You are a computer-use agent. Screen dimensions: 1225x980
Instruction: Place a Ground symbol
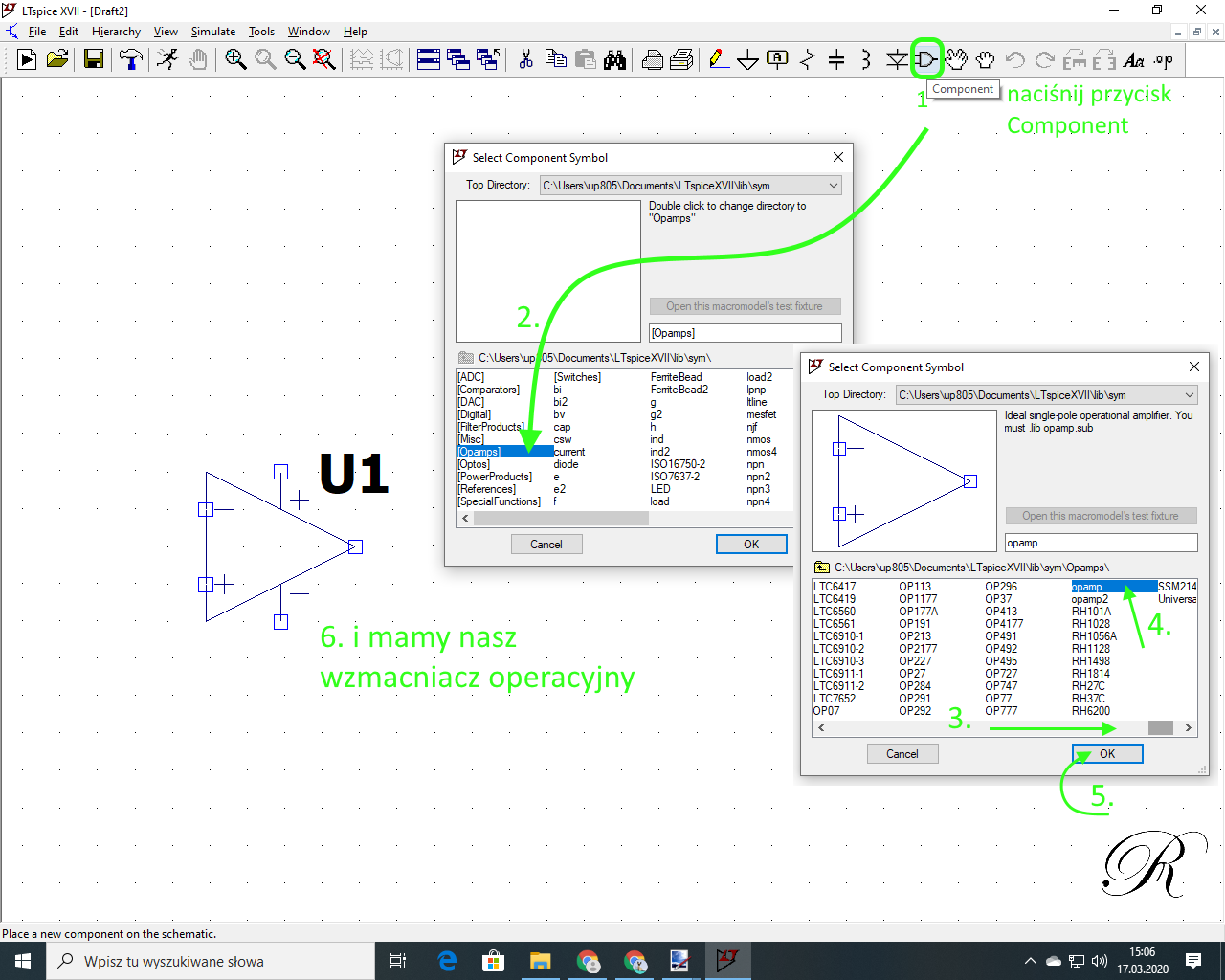click(747, 60)
